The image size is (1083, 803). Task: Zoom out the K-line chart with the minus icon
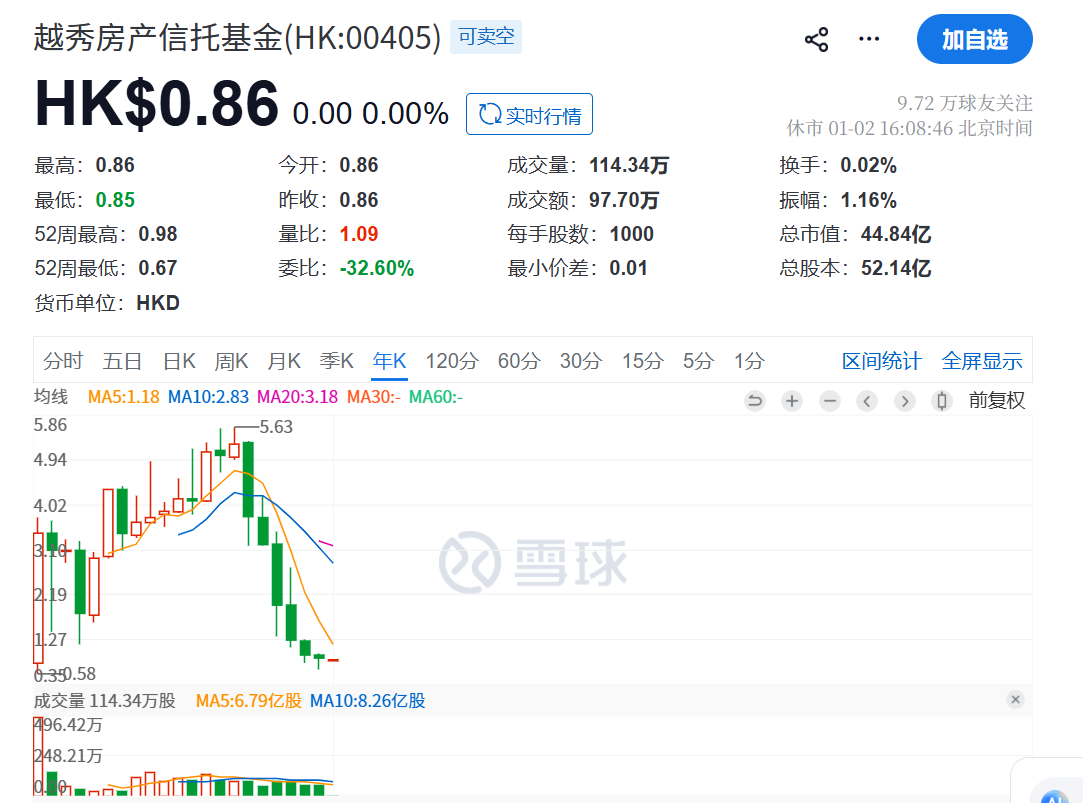[x=830, y=401]
